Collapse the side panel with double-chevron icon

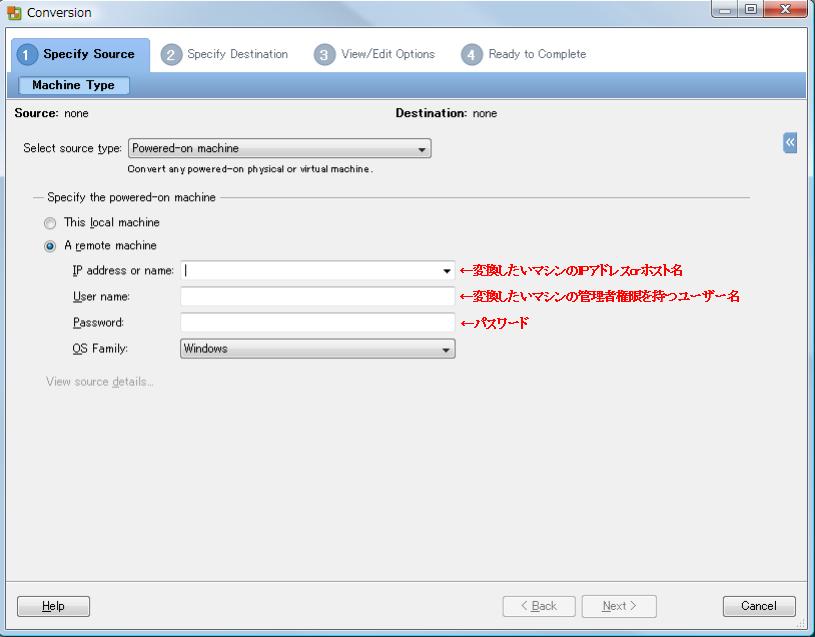pyautogui.click(x=790, y=142)
